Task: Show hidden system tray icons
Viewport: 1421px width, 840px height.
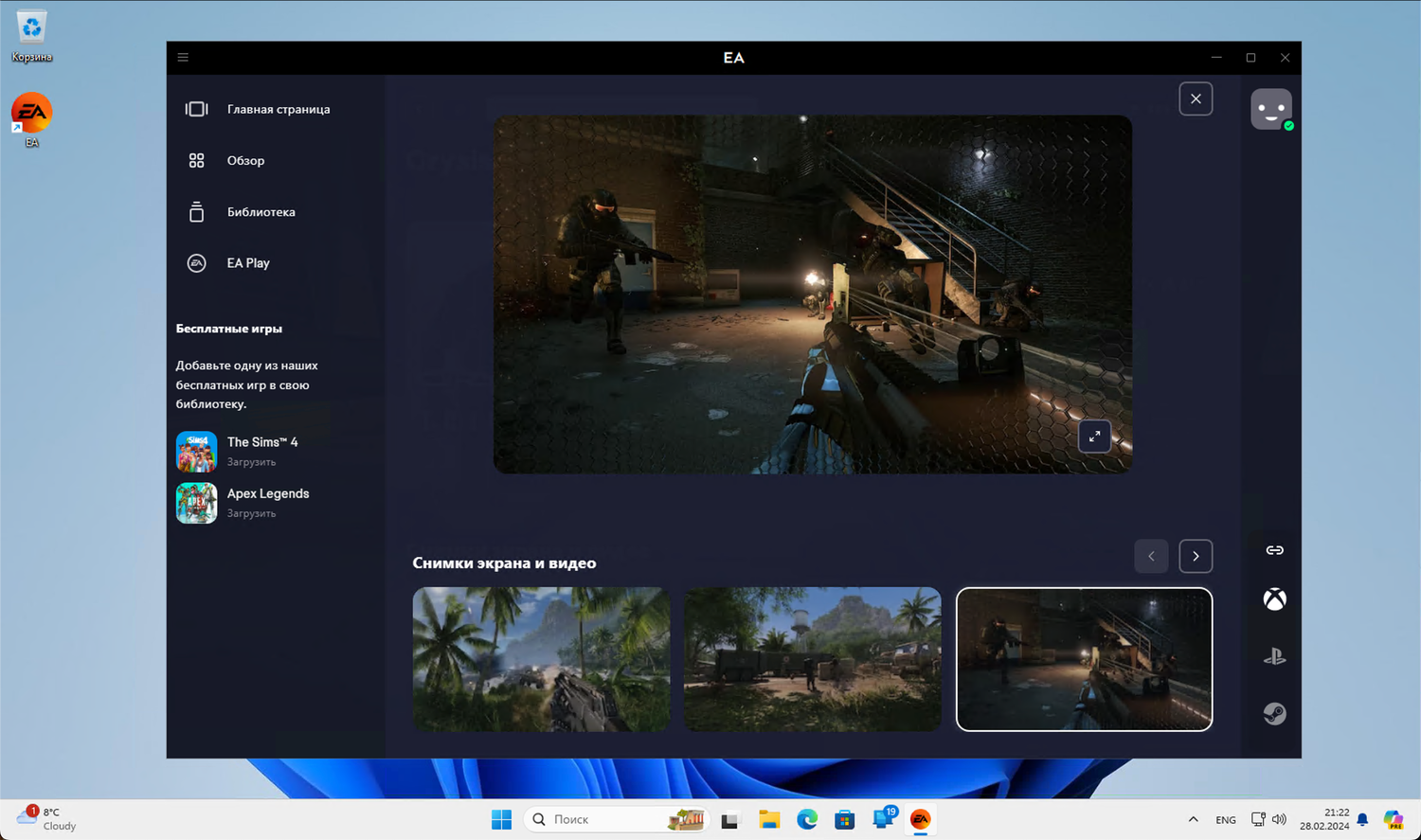Action: click(1193, 819)
